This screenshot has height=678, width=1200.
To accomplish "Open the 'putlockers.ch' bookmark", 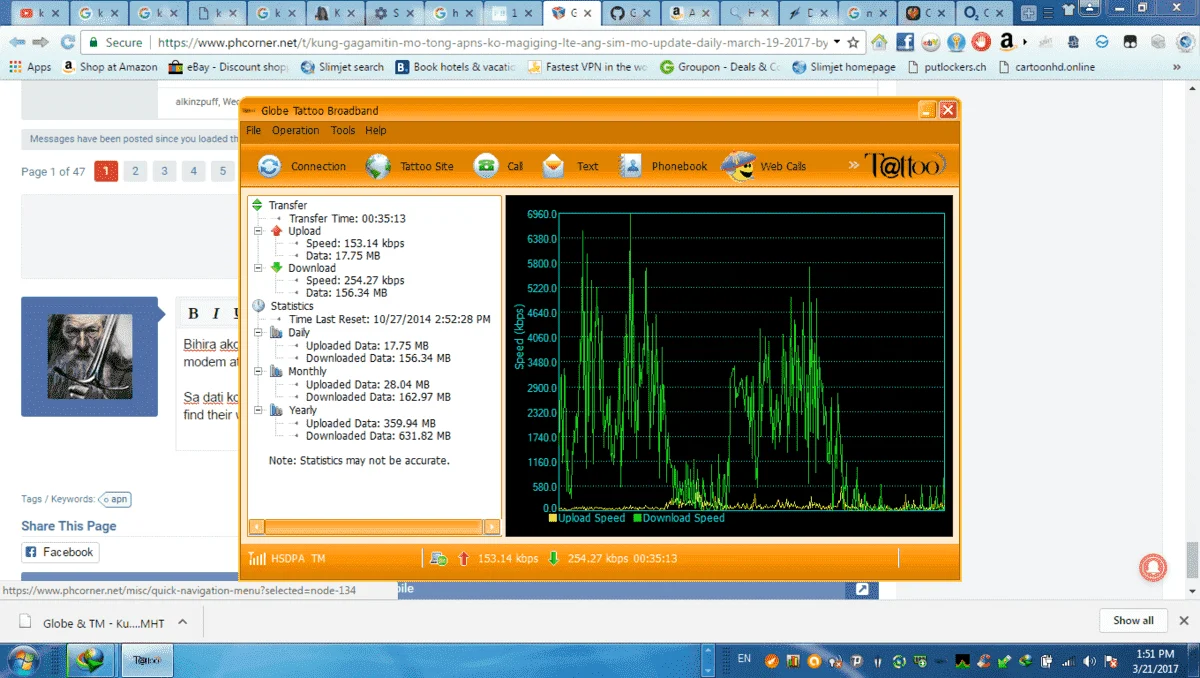I will coord(947,67).
